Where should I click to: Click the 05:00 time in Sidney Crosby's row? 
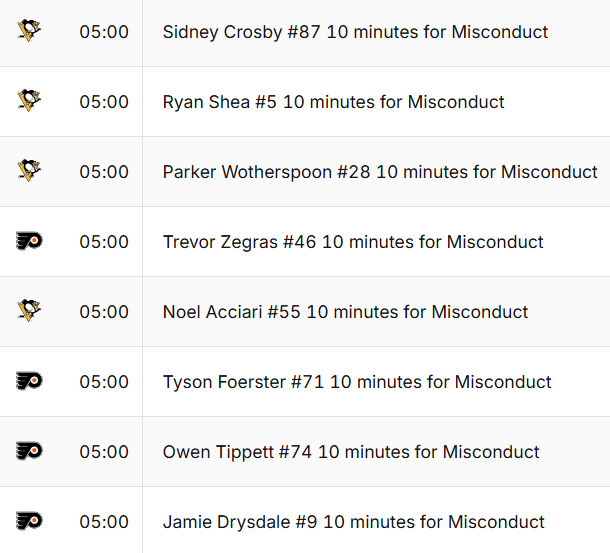(x=104, y=32)
